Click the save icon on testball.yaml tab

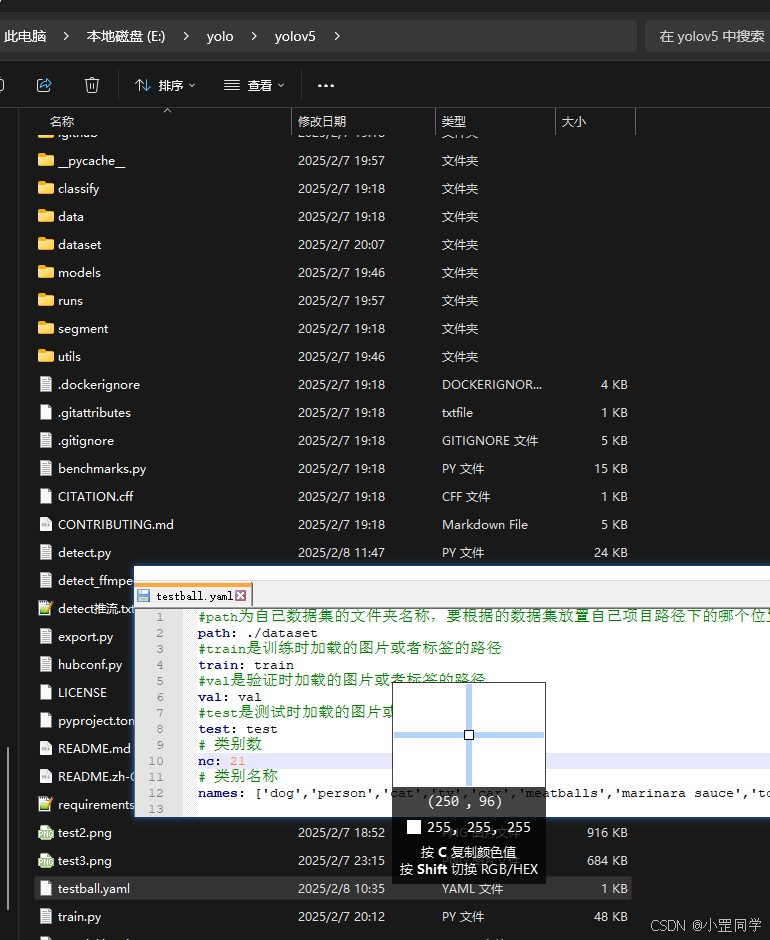tap(143, 595)
